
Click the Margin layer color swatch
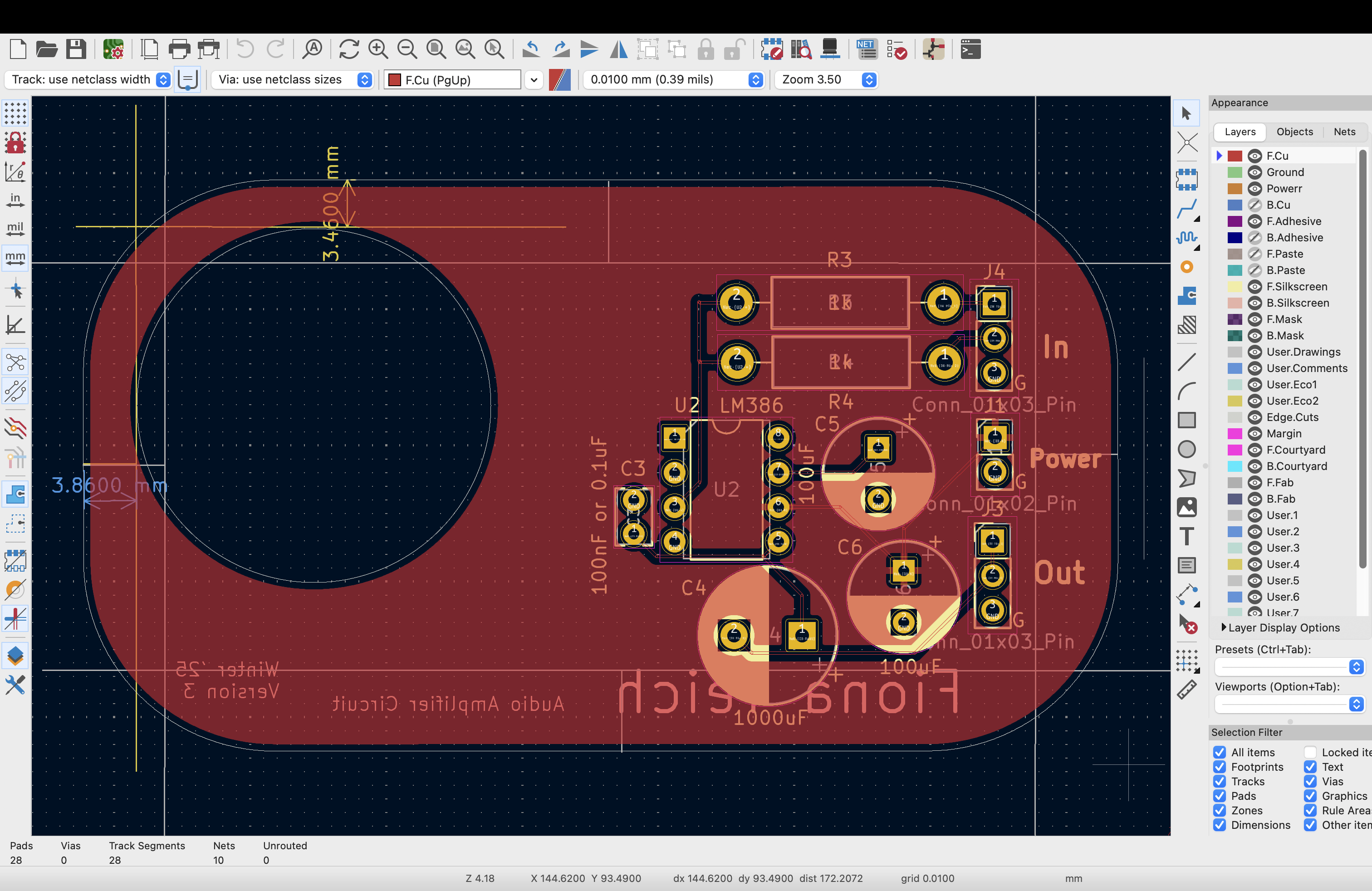[x=1234, y=433]
